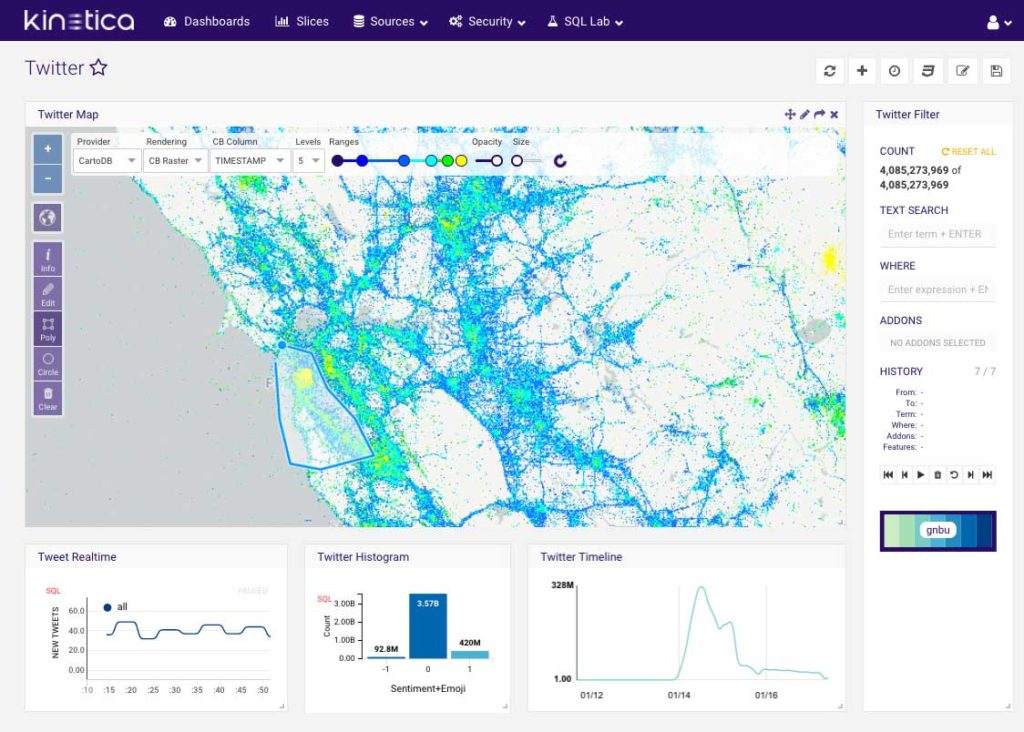Click the Opacity slider handle
This screenshot has width=1024, height=732.
[497, 160]
